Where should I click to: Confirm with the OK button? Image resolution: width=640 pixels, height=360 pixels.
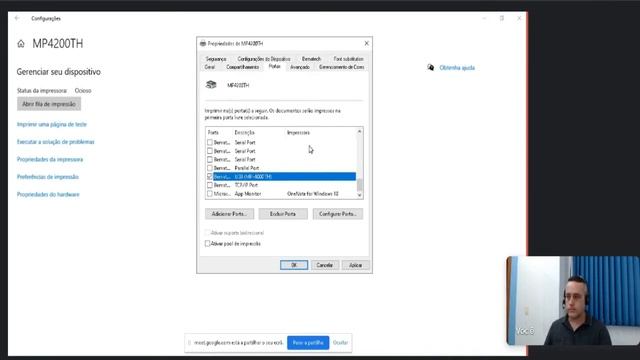(x=294, y=265)
